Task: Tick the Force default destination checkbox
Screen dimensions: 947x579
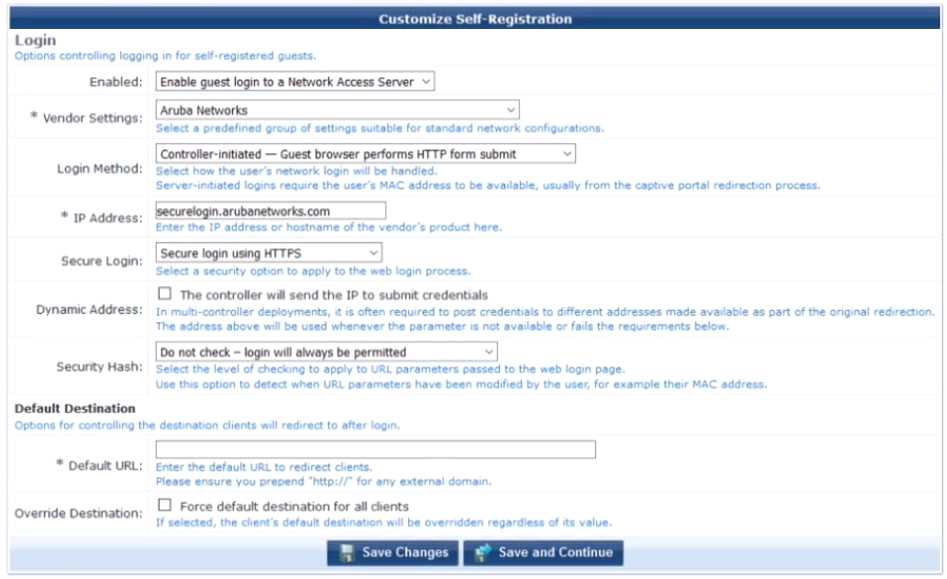Action: (165, 506)
